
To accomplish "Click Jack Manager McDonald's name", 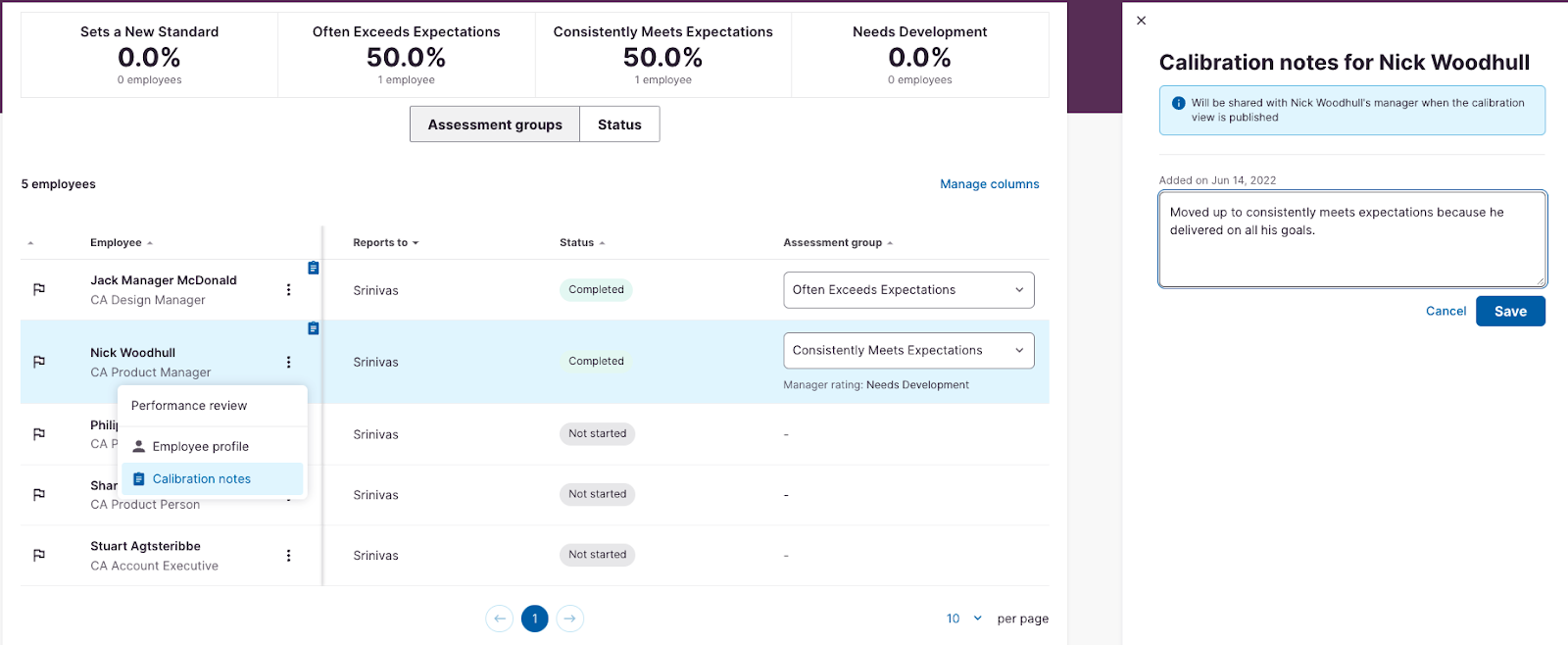I will pos(164,280).
